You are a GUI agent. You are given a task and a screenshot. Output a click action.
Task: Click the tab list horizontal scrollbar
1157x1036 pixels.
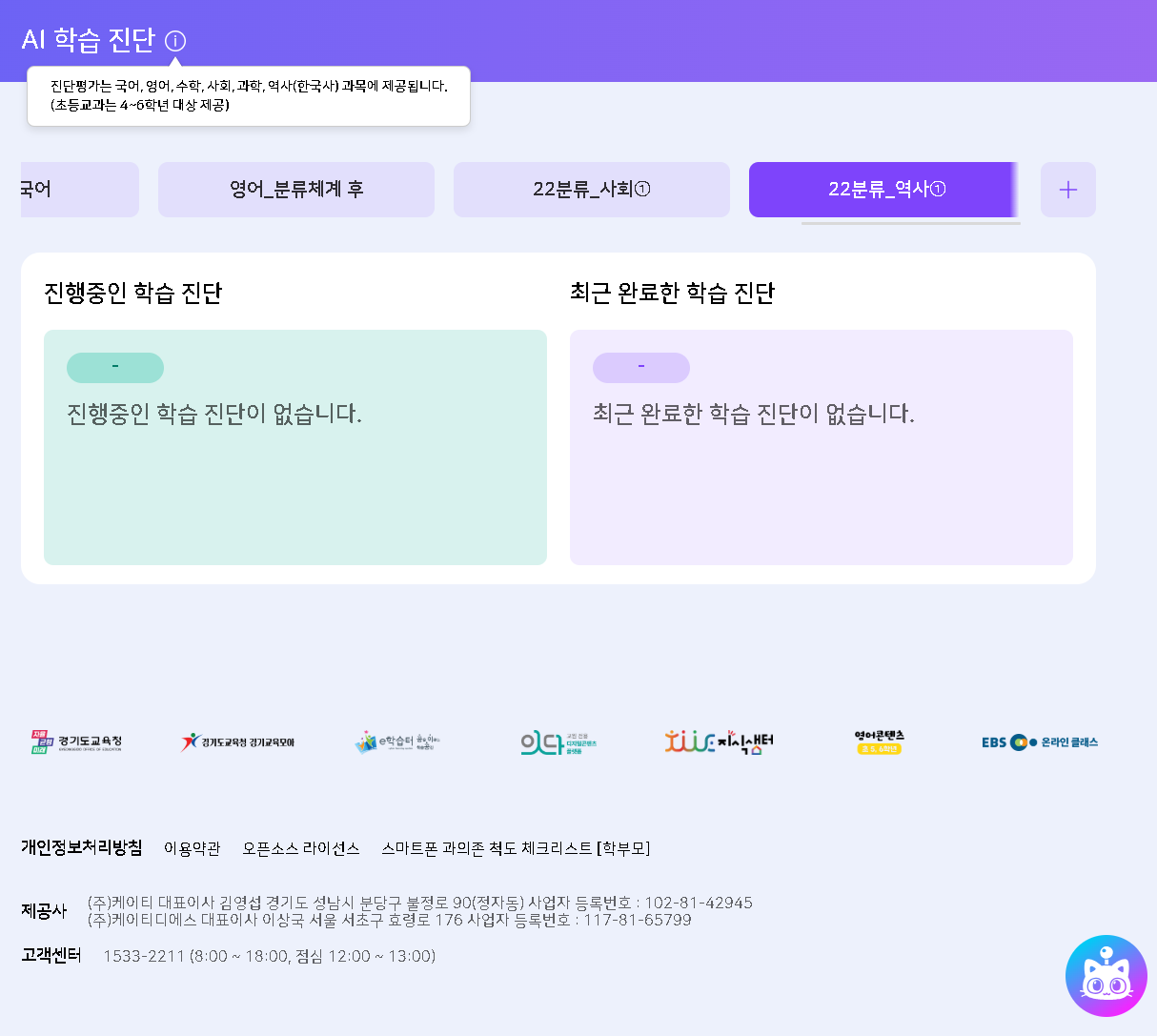(910, 224)
